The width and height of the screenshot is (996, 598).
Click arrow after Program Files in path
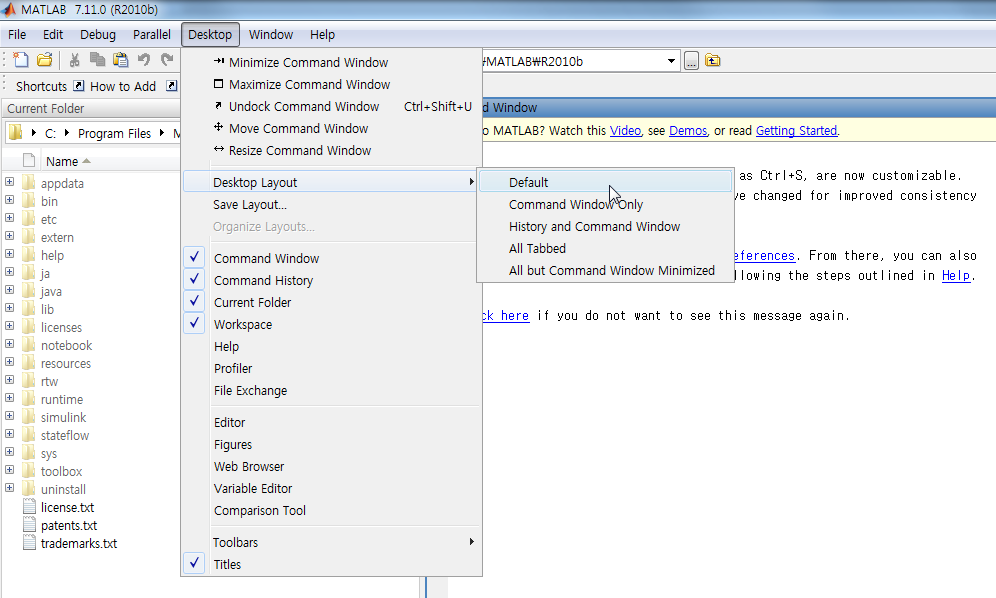[162, 133]
